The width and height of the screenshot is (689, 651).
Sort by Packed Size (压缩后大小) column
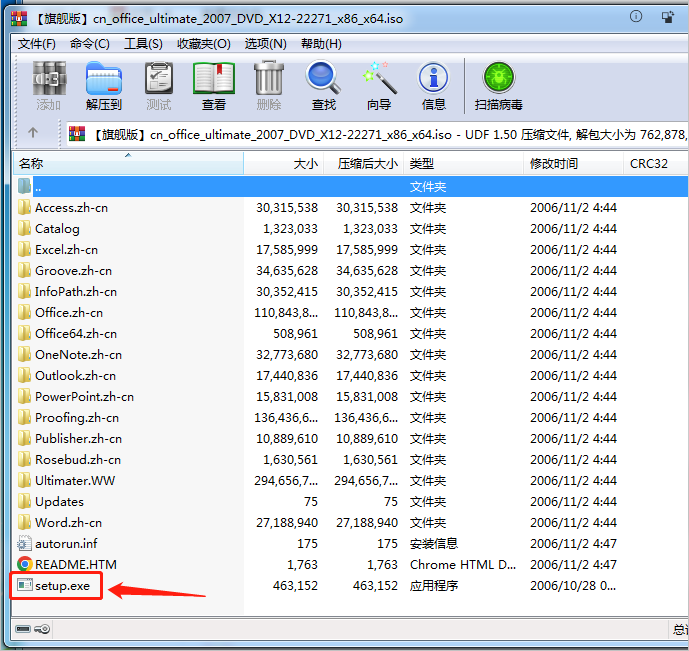coord(364,163)
